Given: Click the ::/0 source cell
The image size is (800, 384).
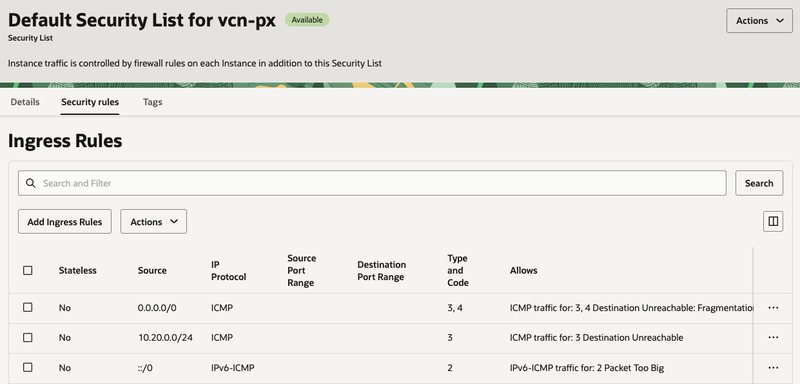Looking at the screenshot, I should coord(145,368).
